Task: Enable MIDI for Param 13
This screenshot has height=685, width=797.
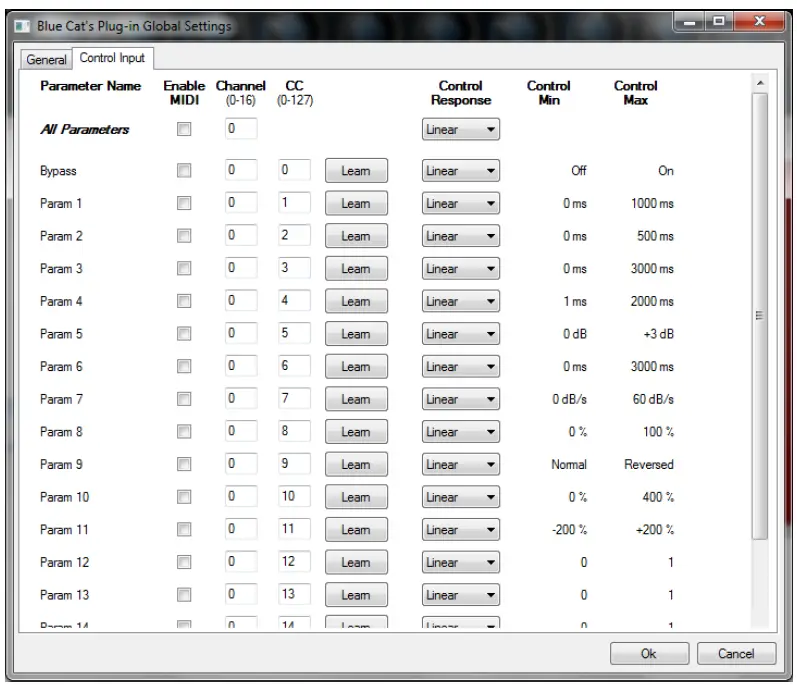Action: click(x=184, y=595)
